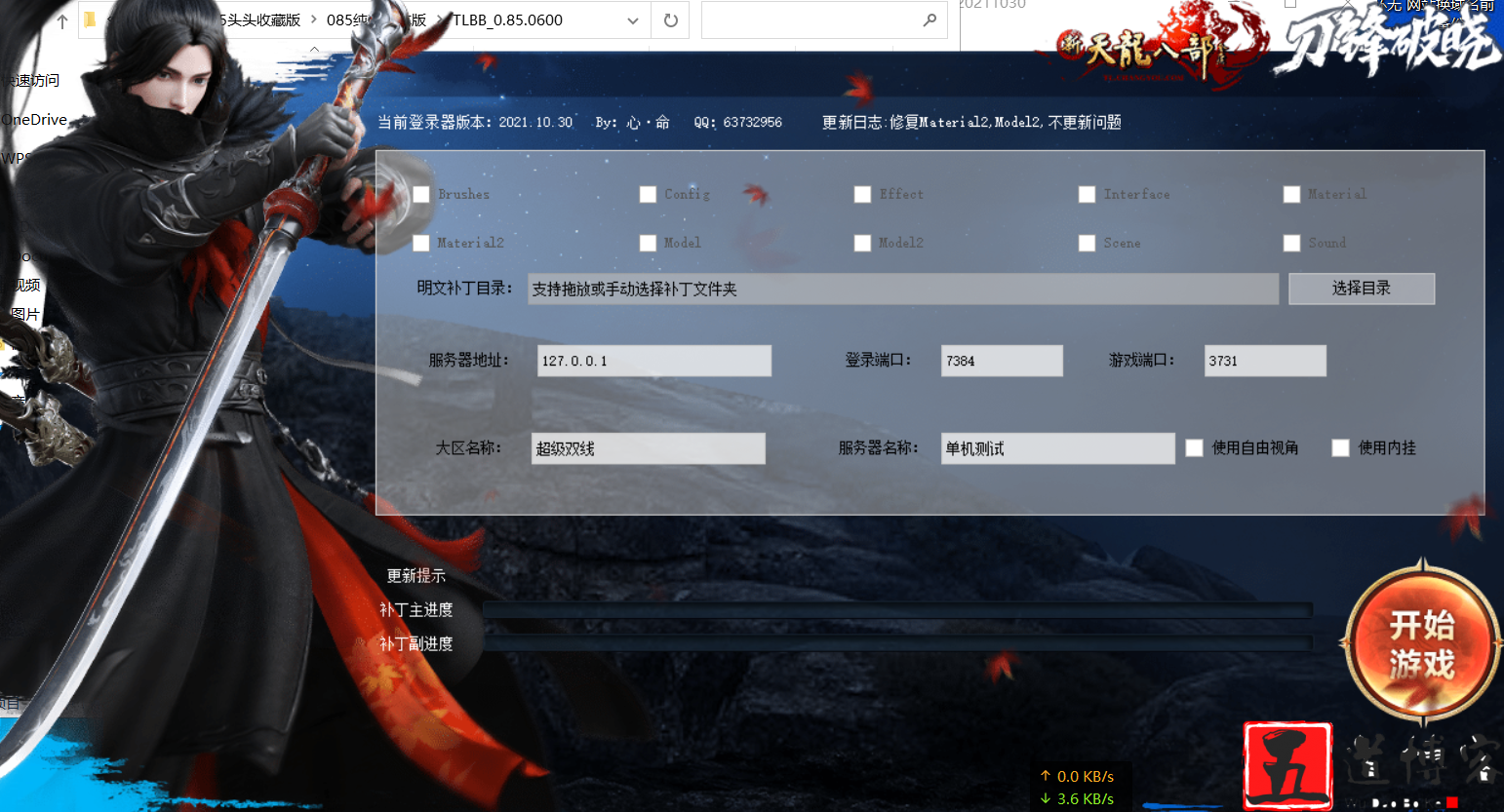Click the 补丁主进度 progress bar
This screenshot has width=1504, height=812.
coord(897,610)
